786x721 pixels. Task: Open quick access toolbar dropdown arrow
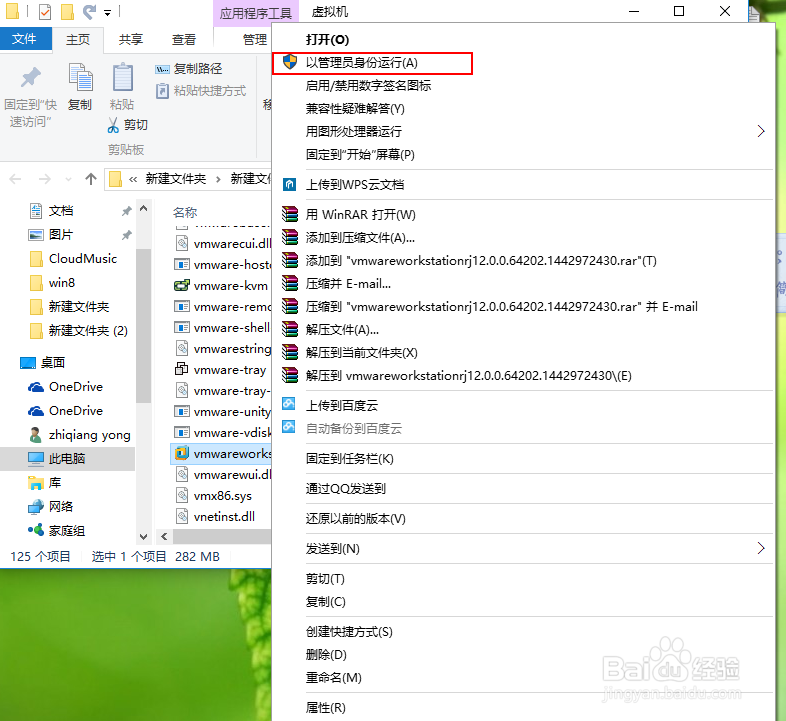click(107, 13)
